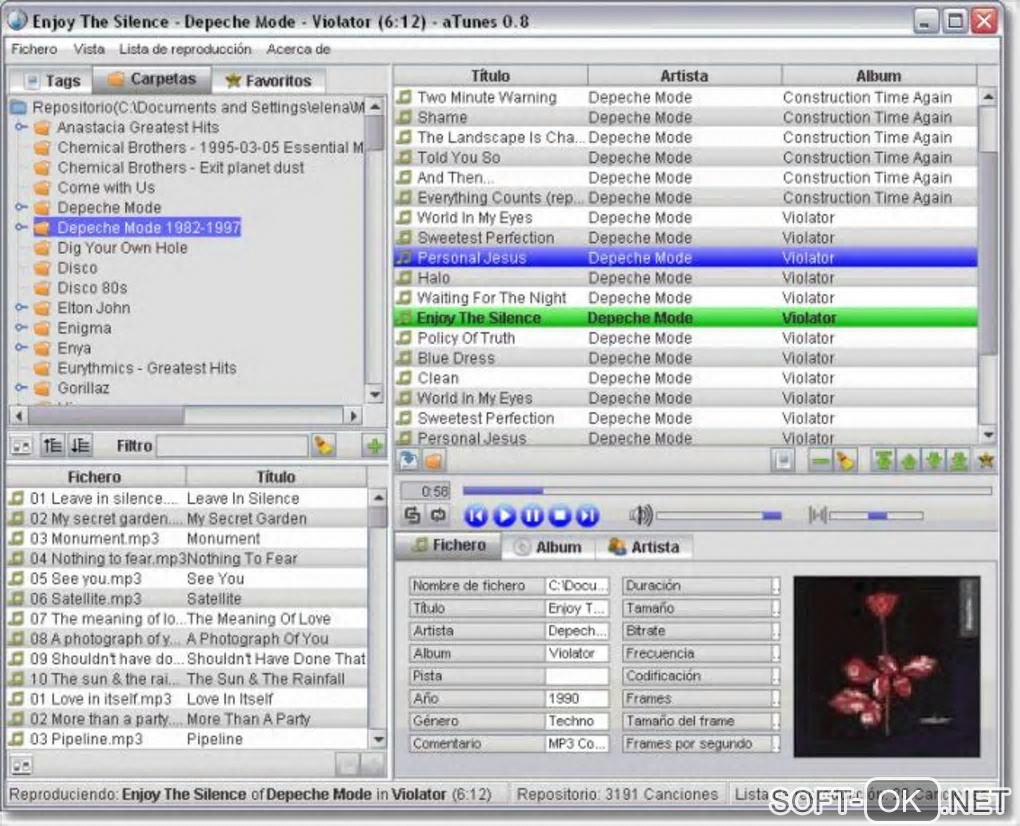Switch to the Carpetas tab

click(x=152, y=79)
